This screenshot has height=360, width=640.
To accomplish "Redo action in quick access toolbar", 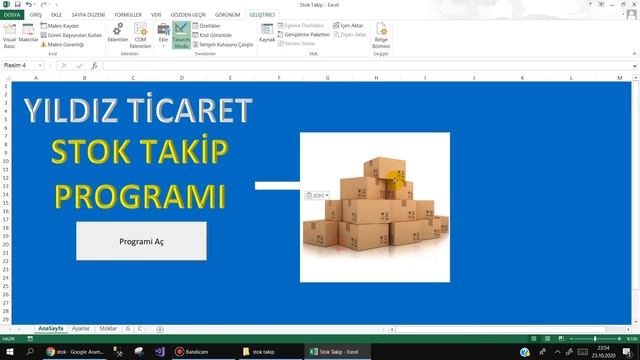I will 43,4.
